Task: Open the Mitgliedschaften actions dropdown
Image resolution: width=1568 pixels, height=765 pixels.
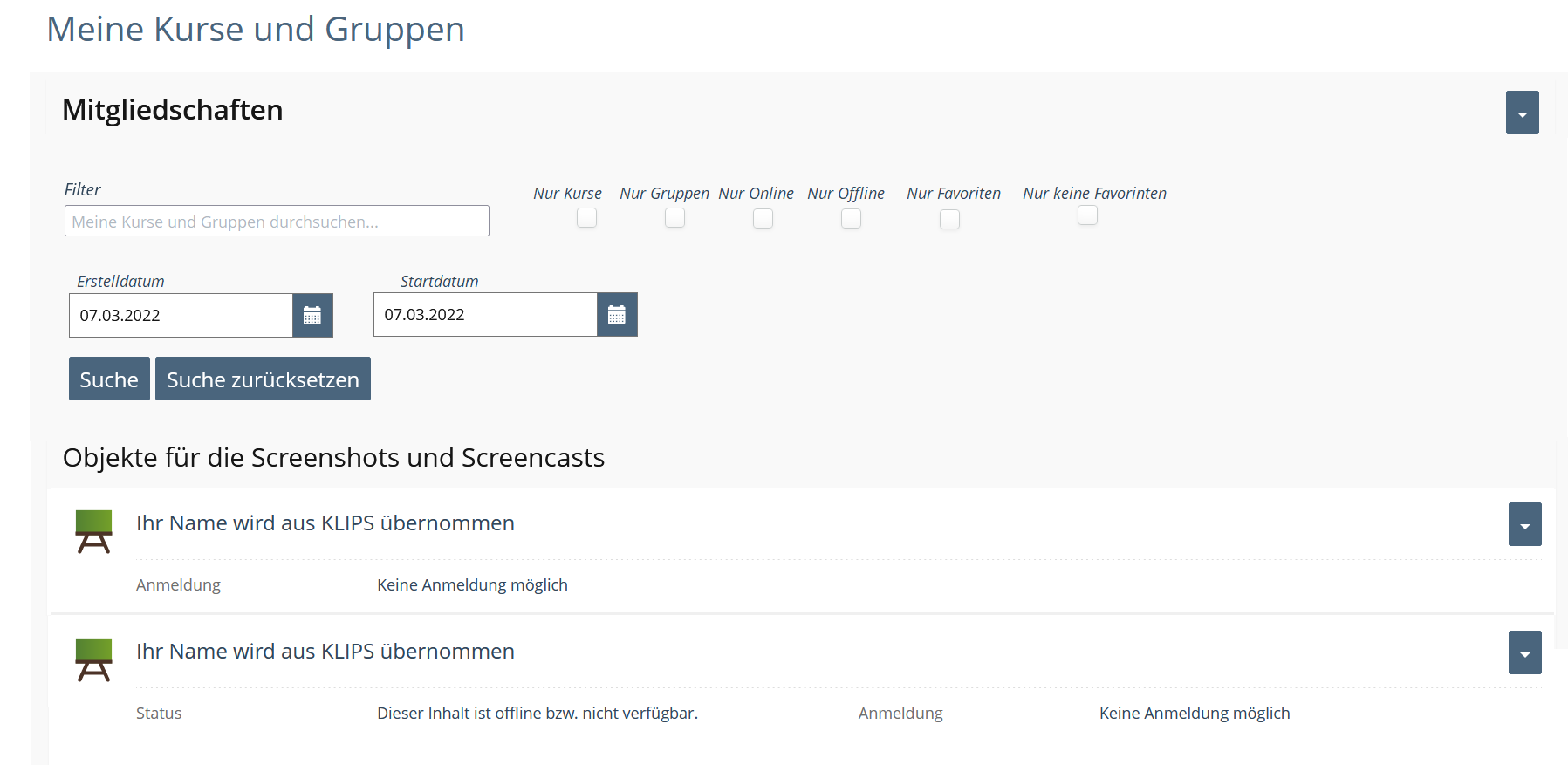Action: [1522, 113]
